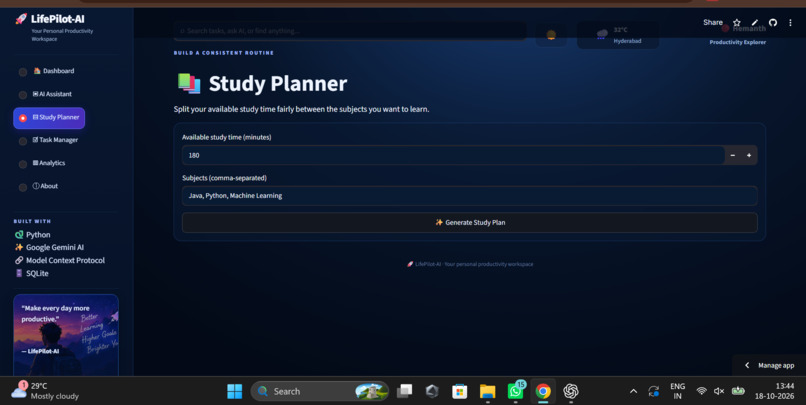
Task: Open WhatsApp from taskbar
Action: point(516,391)
